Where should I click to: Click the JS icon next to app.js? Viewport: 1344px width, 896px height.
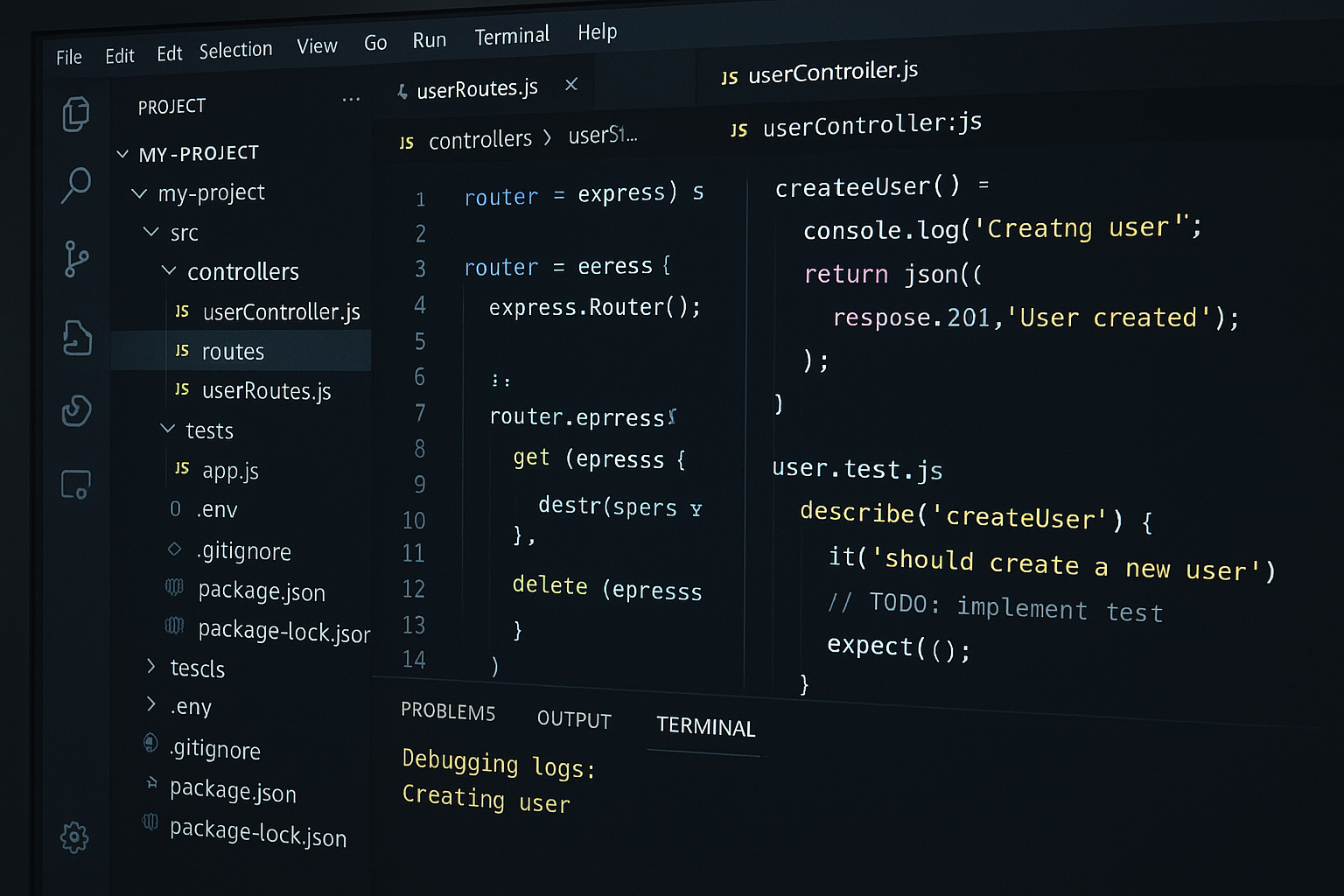pyautogui.click(x=182, y=469)
